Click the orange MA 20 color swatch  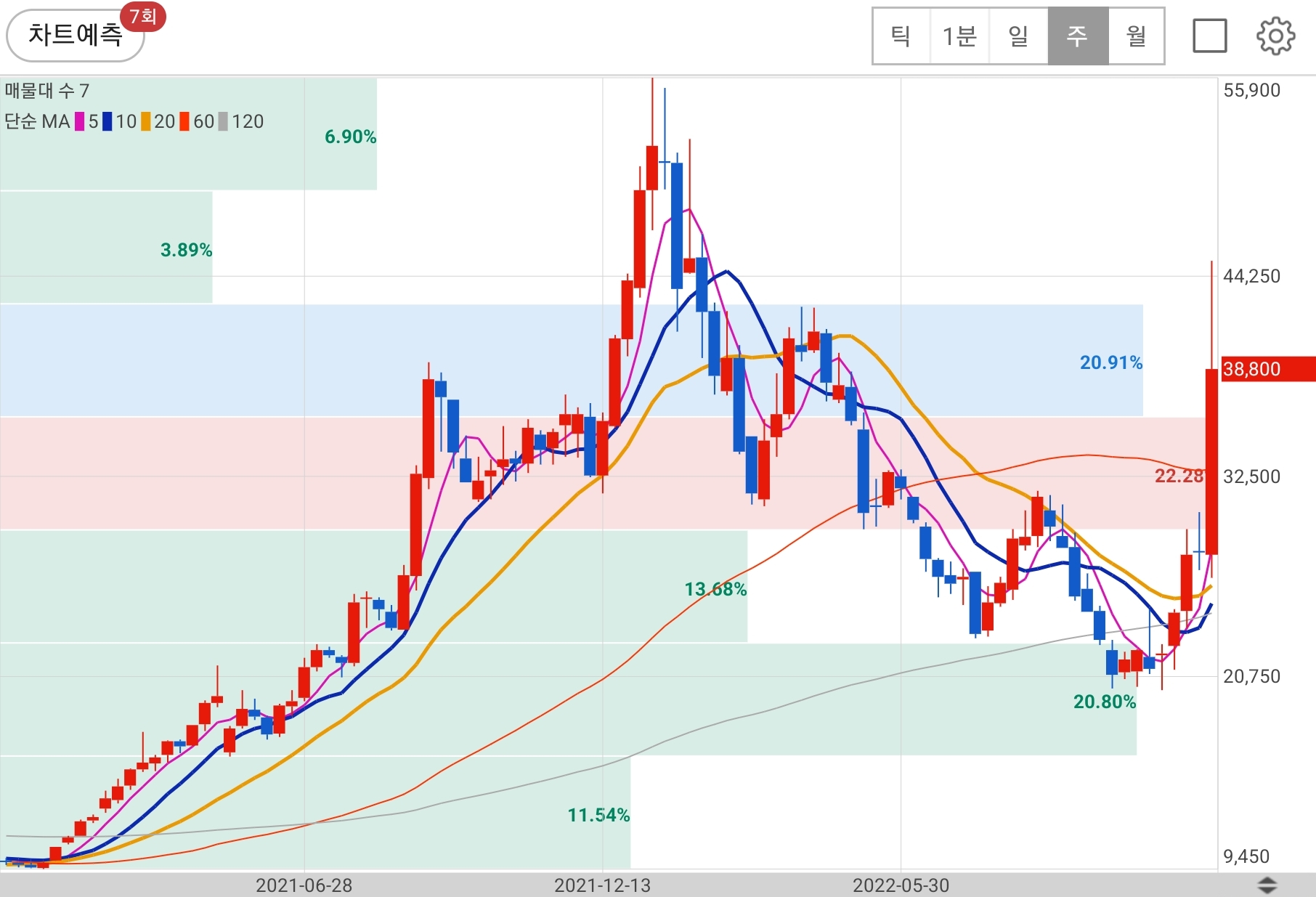click(x=146, y=121)
